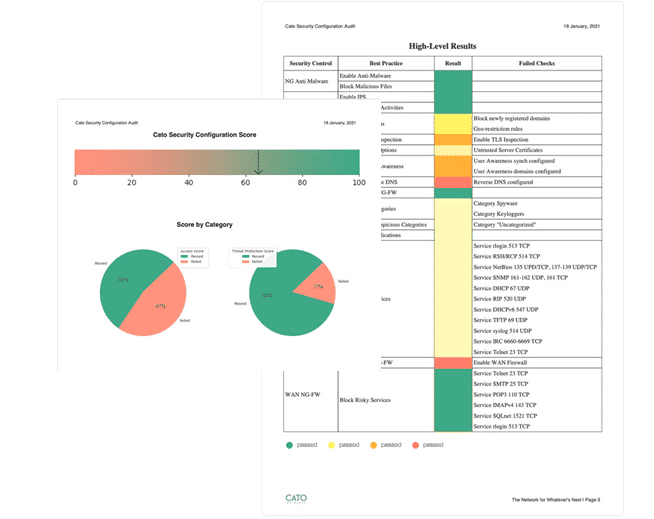Click the Access Score legend box

pyautogui.click(x=193, y=257)
